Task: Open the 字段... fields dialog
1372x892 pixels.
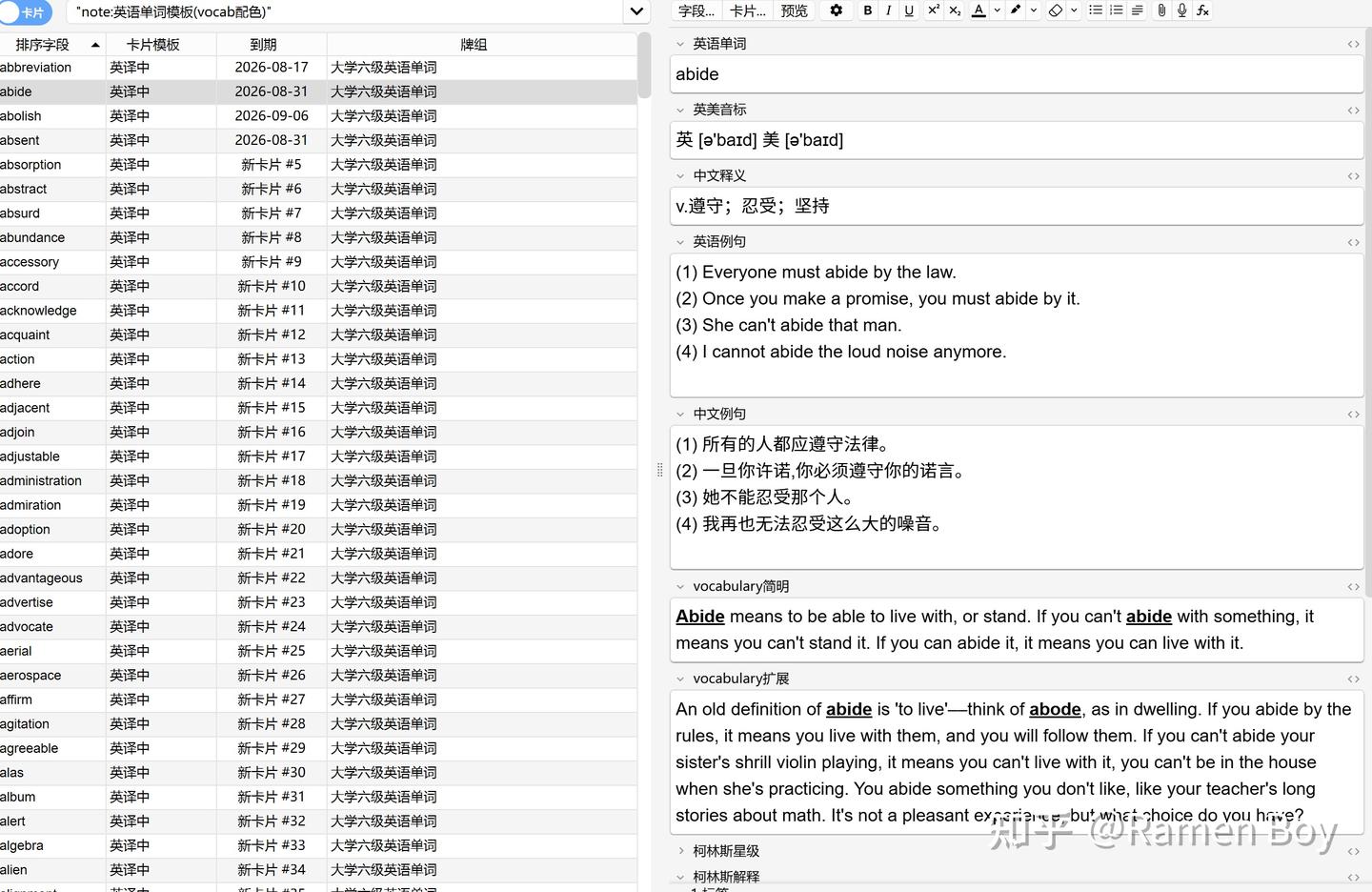Action: tap(696, 10)
